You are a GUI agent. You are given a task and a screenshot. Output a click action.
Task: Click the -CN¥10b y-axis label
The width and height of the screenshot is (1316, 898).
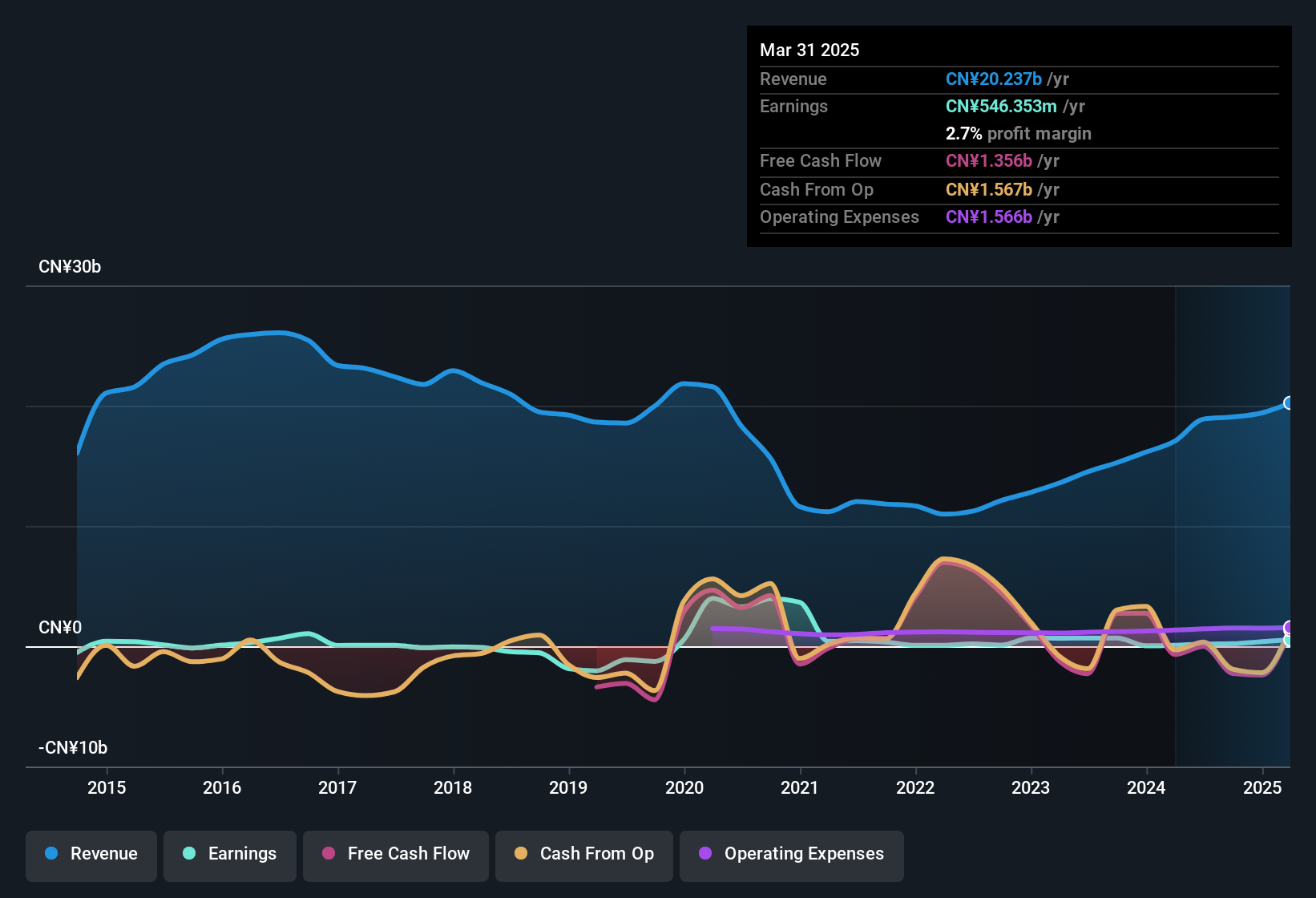[x=73, y=748]
